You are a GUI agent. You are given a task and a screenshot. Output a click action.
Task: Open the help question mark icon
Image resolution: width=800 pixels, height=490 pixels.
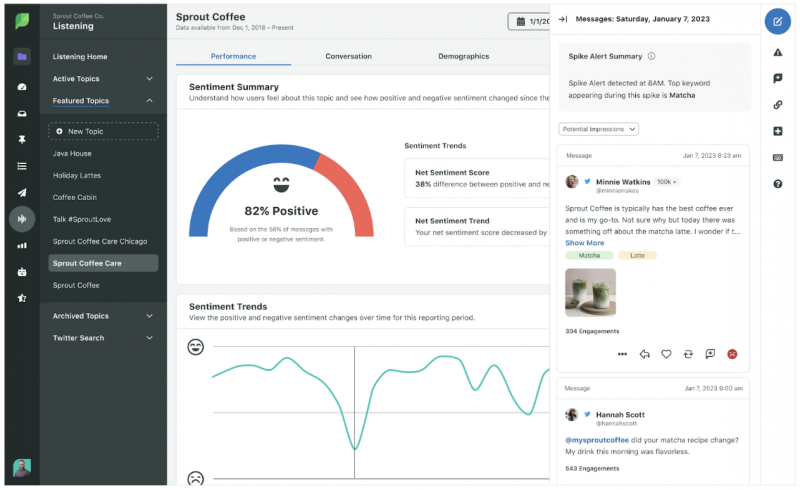point(778,184)
